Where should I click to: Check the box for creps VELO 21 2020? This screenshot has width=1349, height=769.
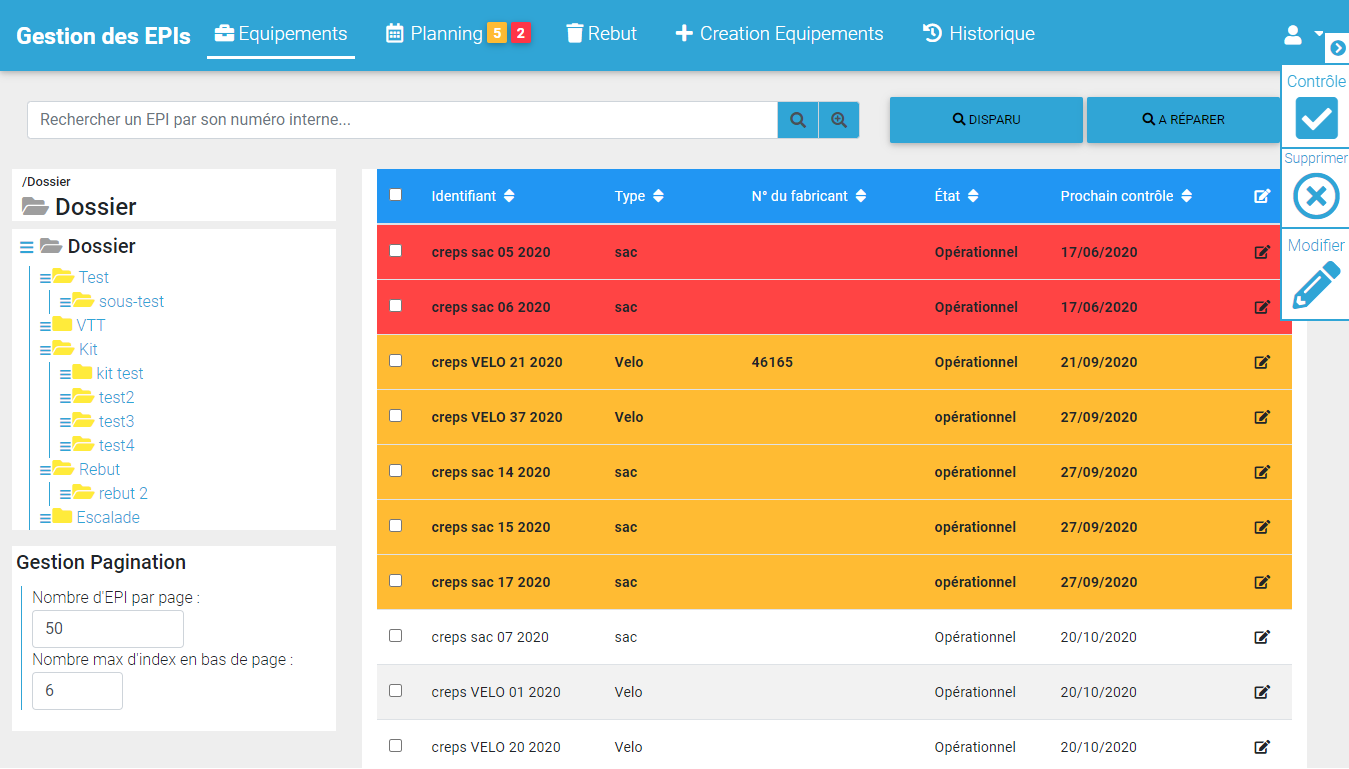(395, 361)
